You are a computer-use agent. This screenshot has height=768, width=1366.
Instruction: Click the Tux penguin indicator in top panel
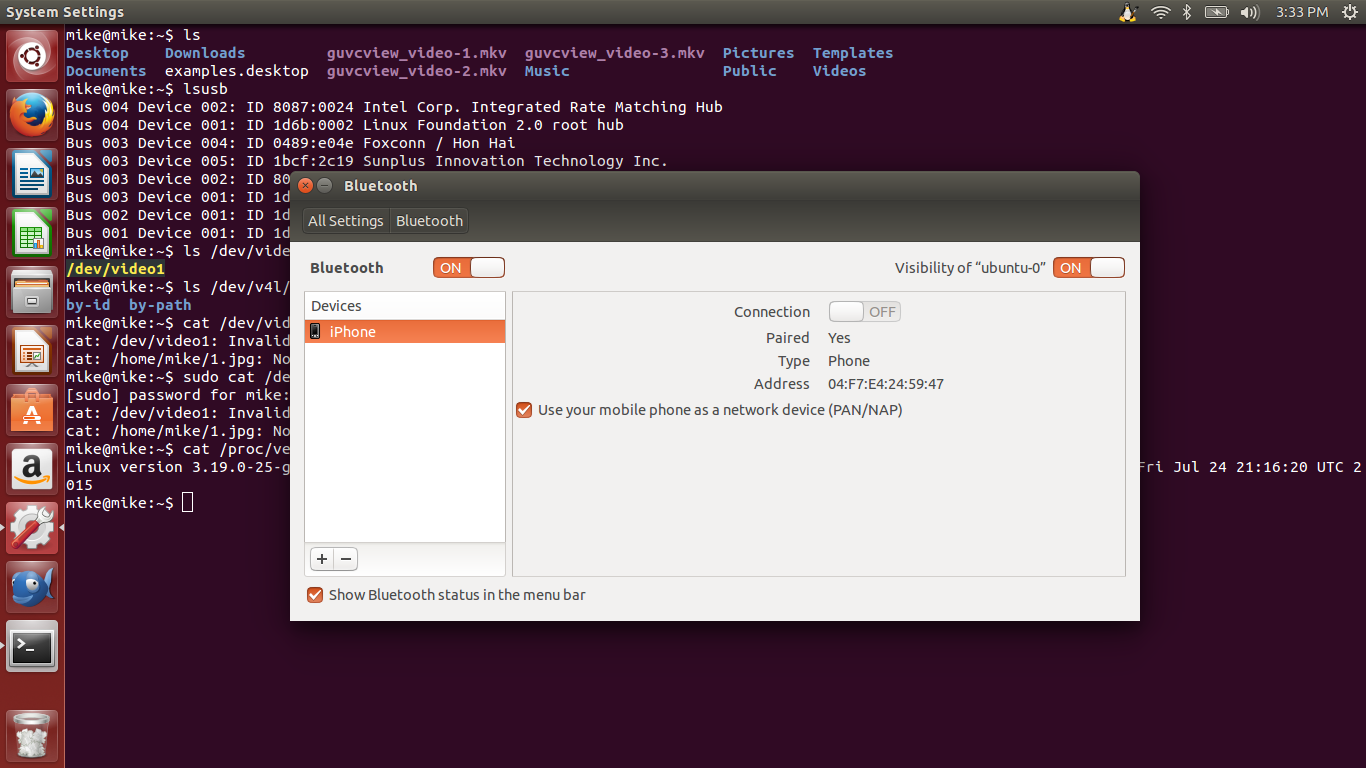1129,12
